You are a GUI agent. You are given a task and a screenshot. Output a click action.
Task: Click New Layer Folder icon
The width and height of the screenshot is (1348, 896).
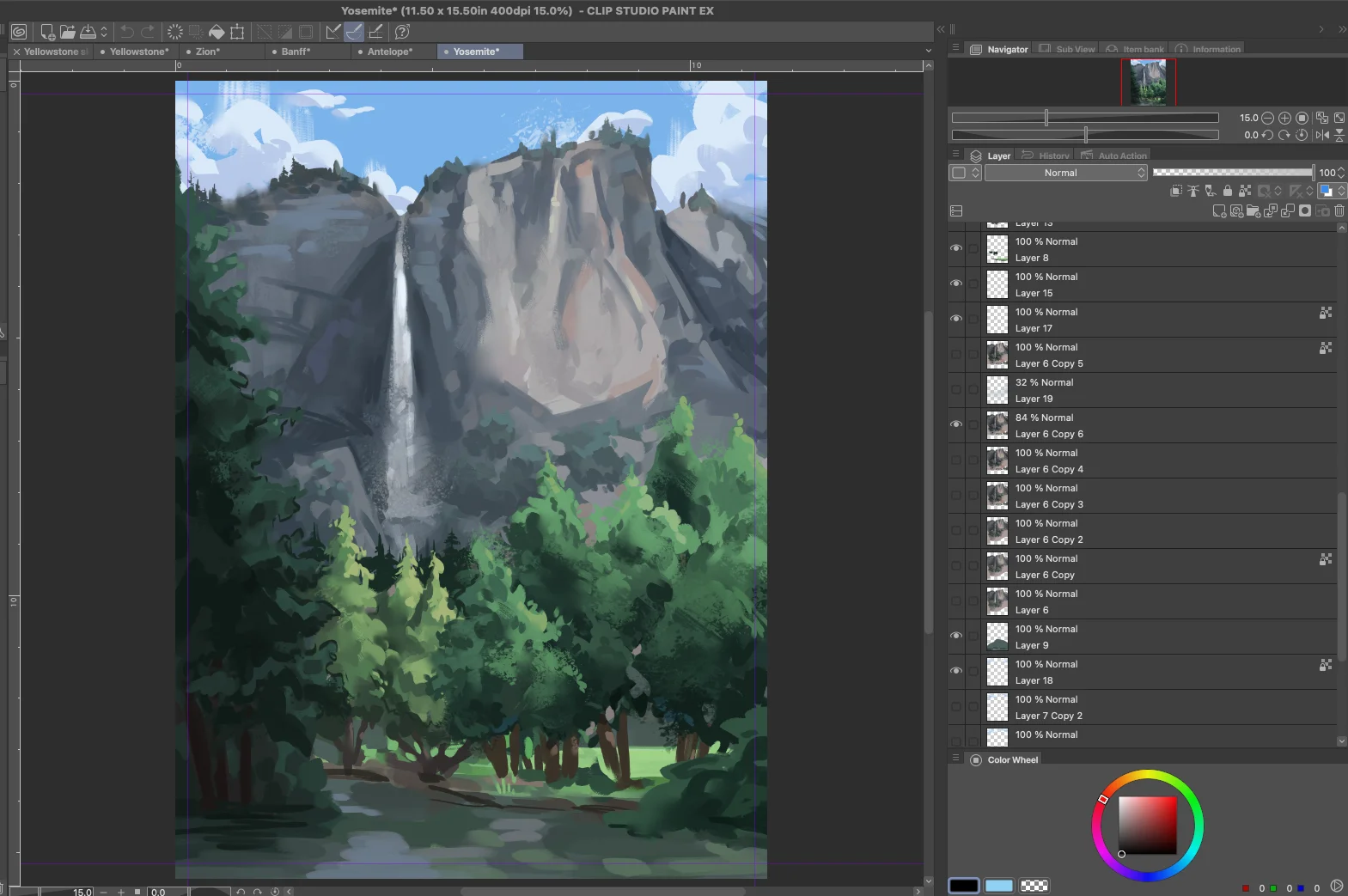tap(1253, 210)
